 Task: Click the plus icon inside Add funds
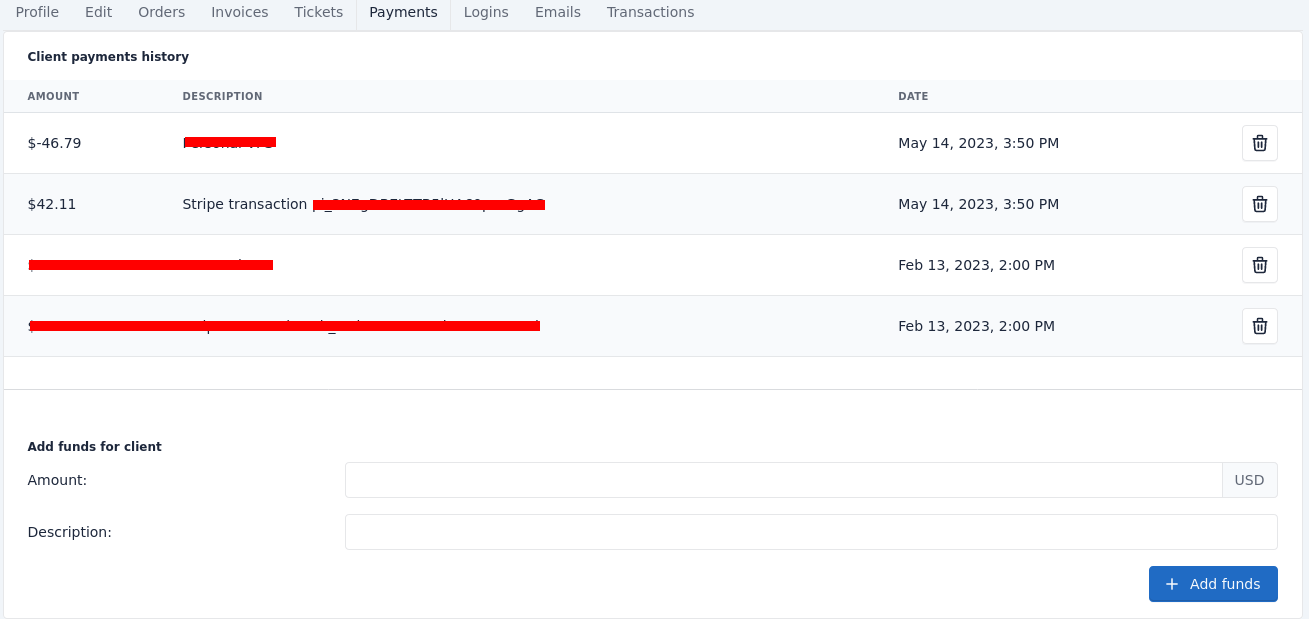pyautogui.click(x=1171, y=584)
